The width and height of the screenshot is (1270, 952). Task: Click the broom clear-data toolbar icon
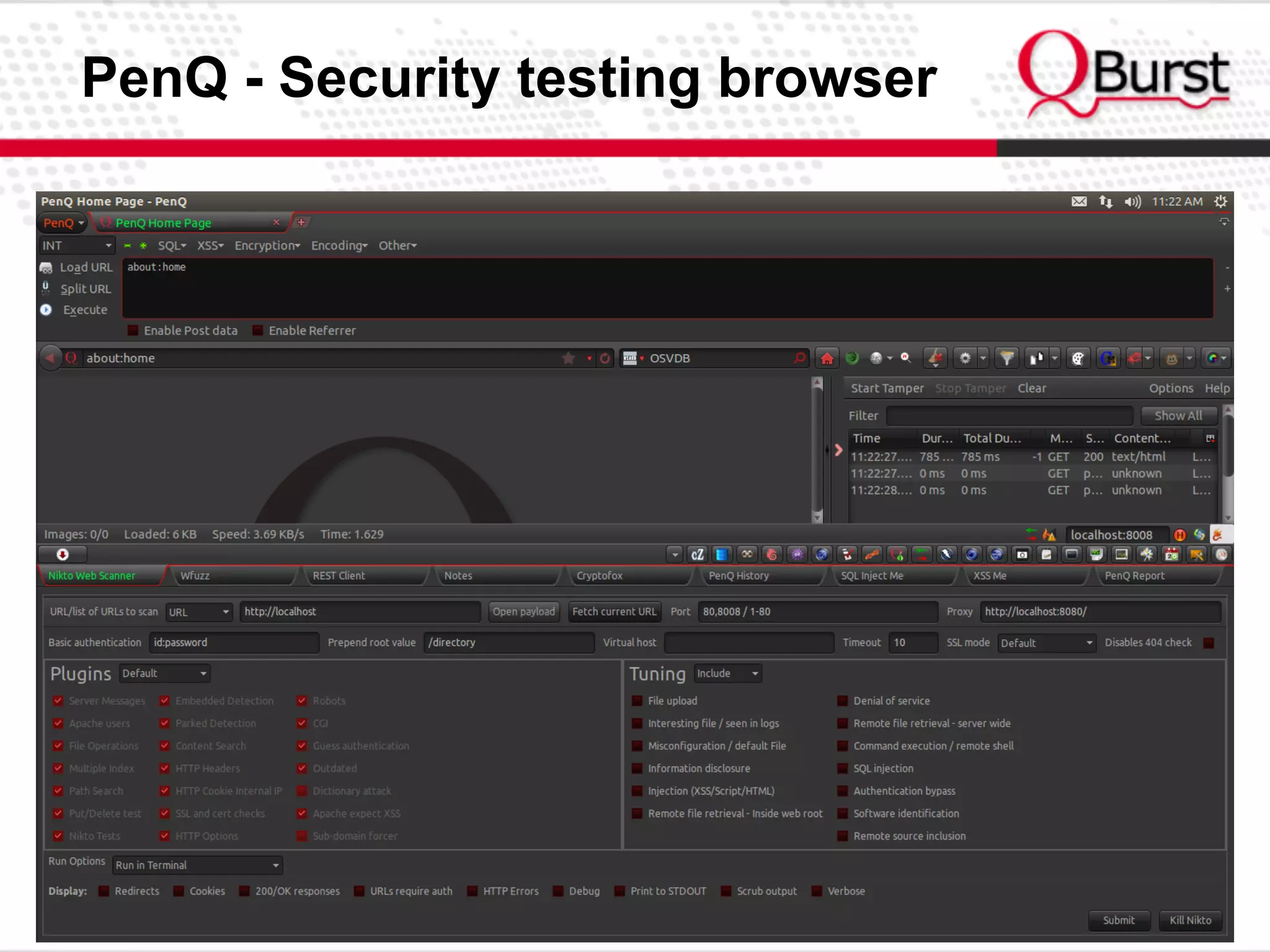click(935, 358)
